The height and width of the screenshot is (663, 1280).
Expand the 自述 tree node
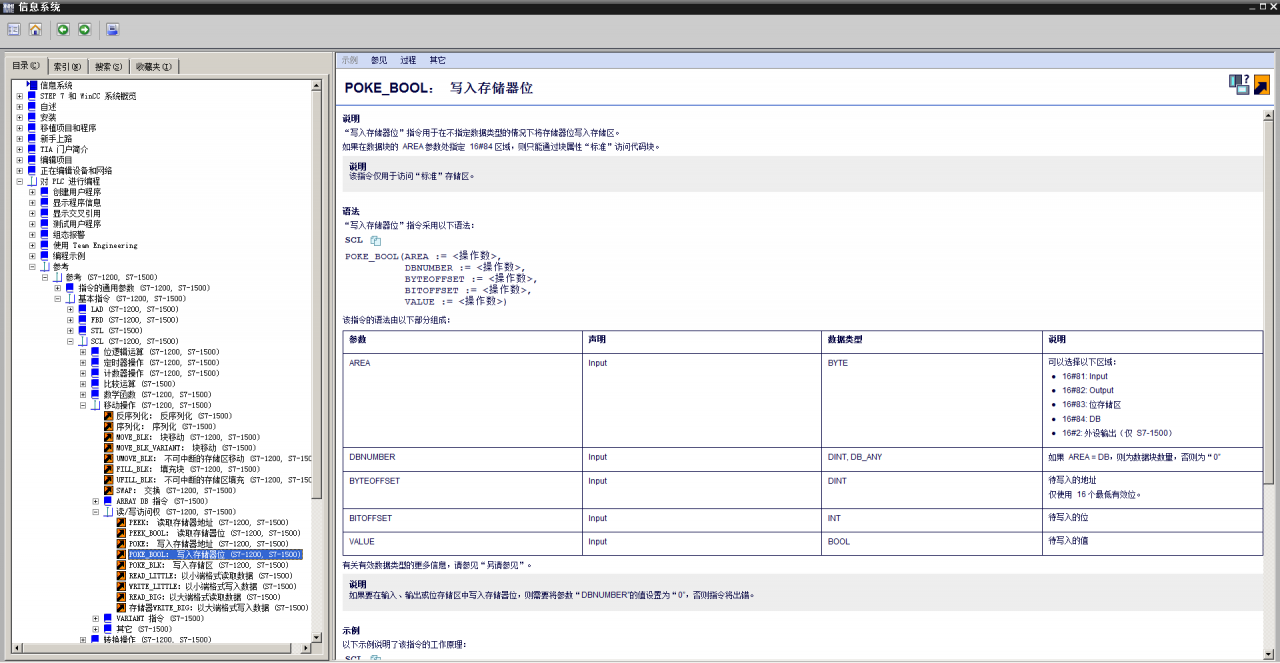tap(19, 107)
